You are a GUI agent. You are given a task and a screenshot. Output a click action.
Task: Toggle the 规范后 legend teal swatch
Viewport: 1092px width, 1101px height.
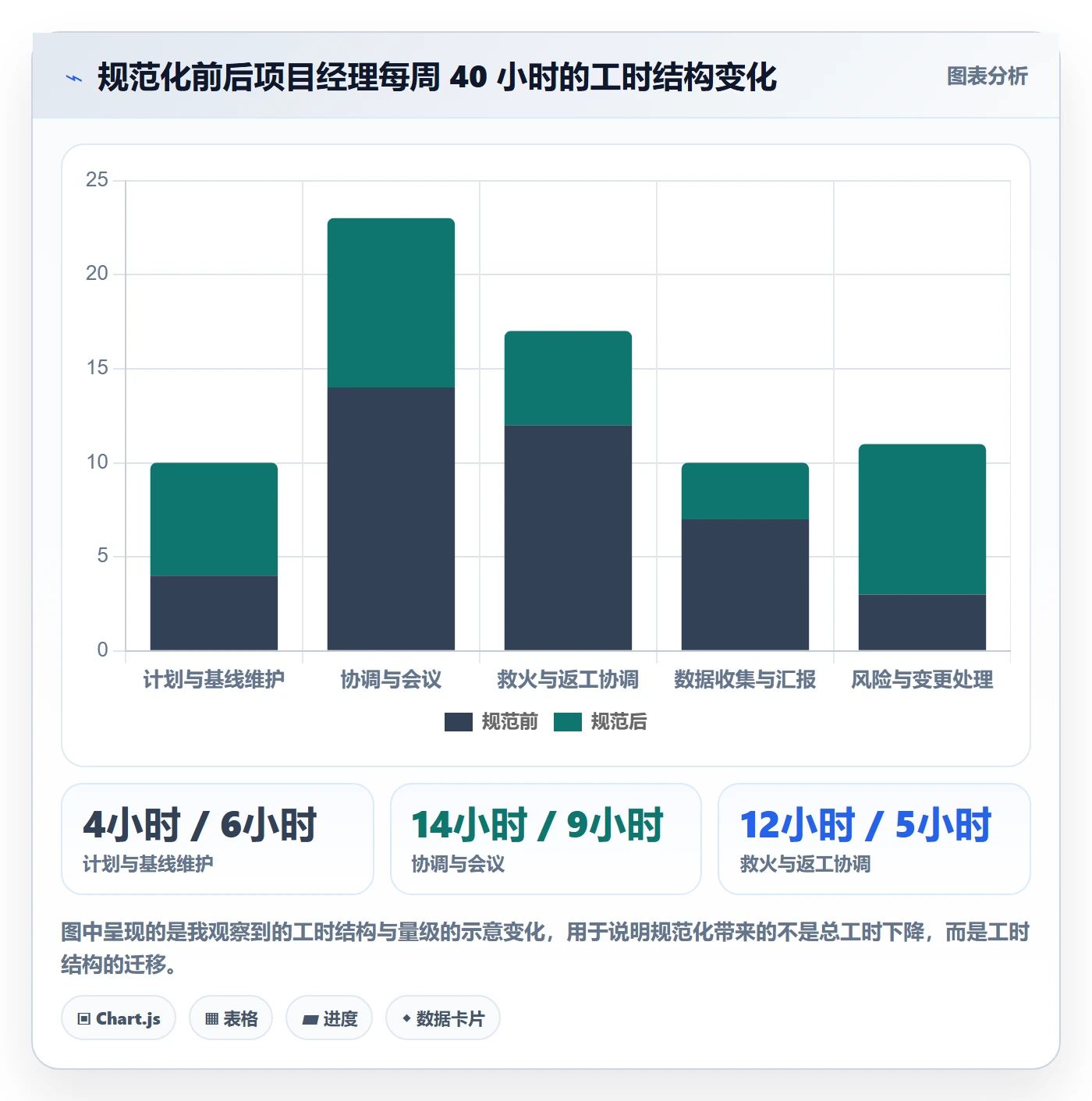point(568,722)
